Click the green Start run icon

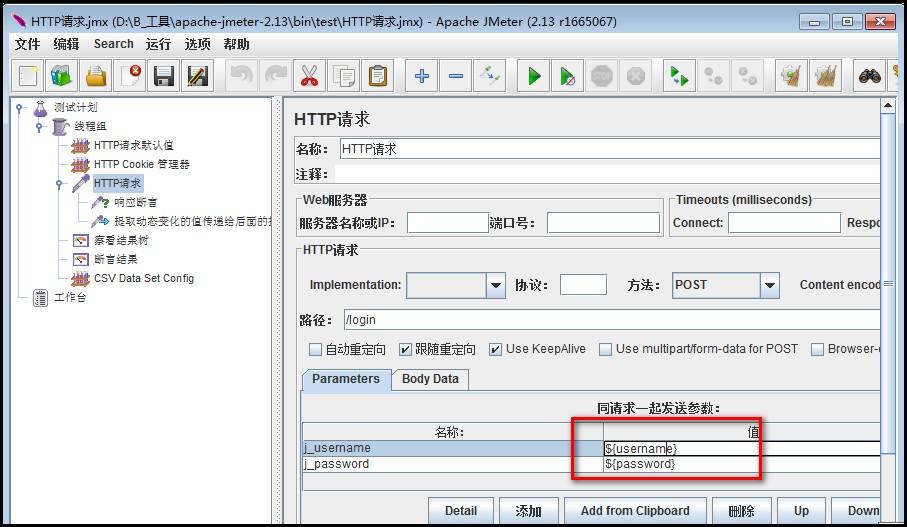point(534,76)
